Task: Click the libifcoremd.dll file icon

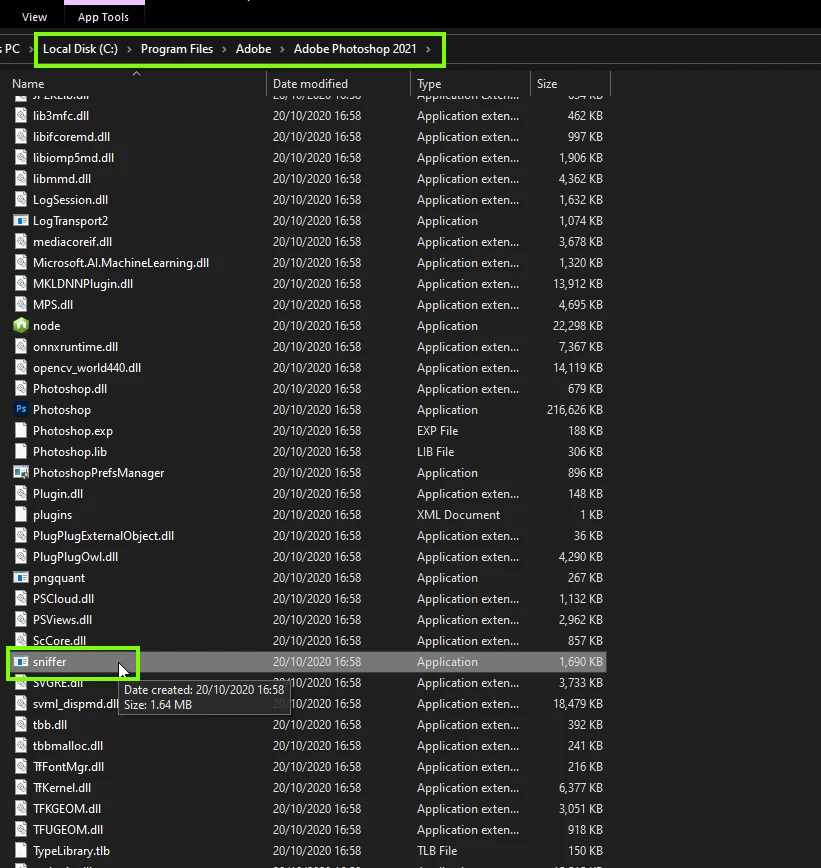Action: (x=20, y=136)
